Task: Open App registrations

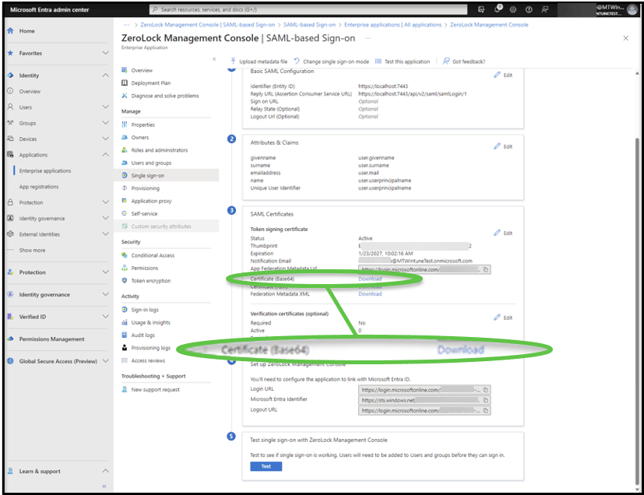Action: 39,187
